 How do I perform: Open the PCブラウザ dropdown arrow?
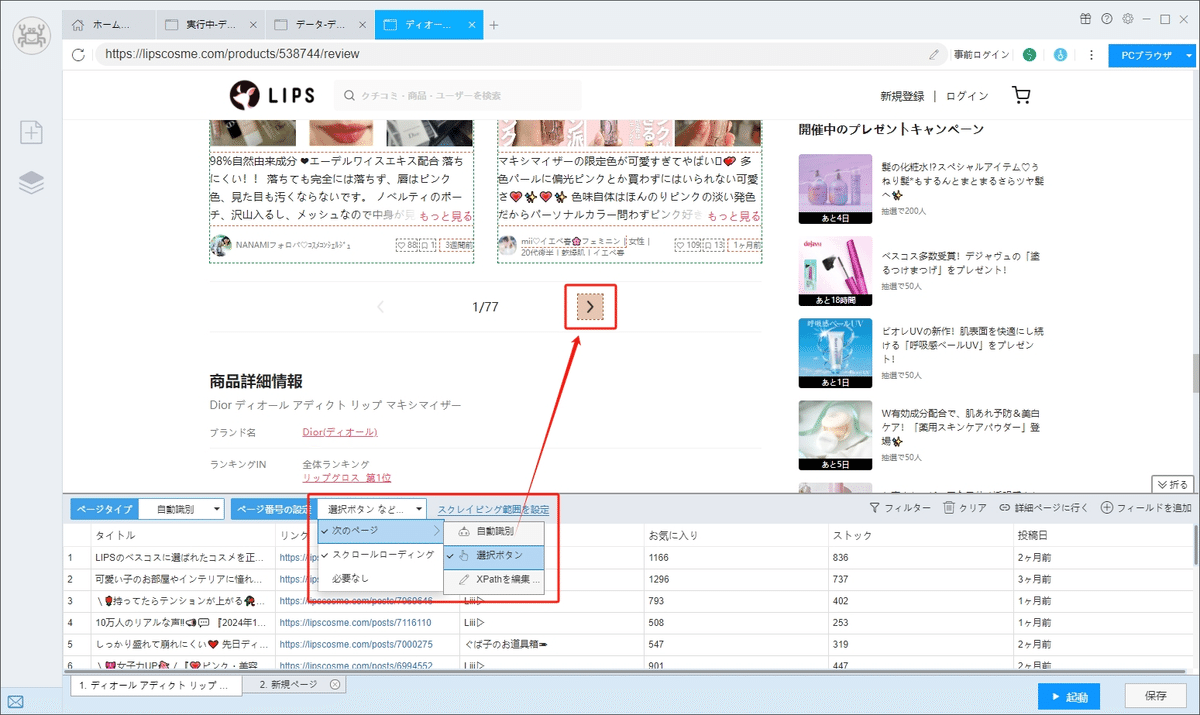point(1189,55)
